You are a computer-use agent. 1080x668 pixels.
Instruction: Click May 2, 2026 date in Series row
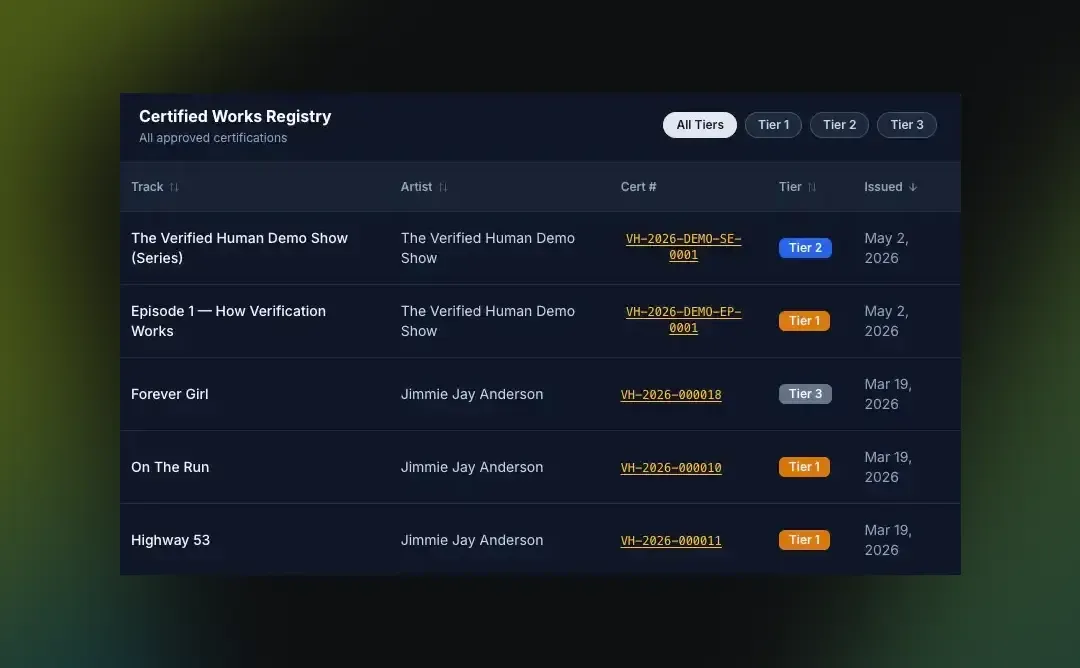tap(886, 248)
